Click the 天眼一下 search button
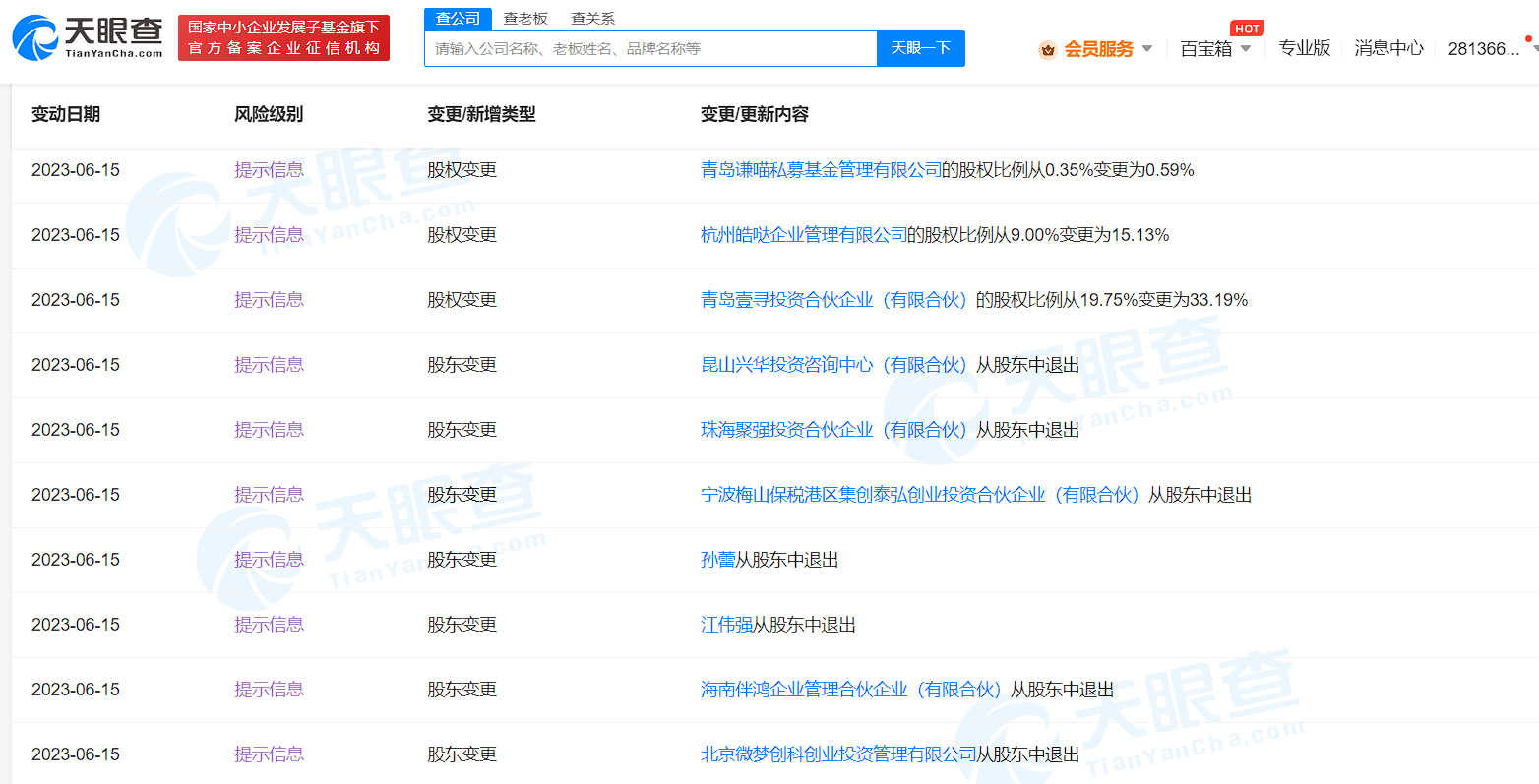 [x=921, y=48]
